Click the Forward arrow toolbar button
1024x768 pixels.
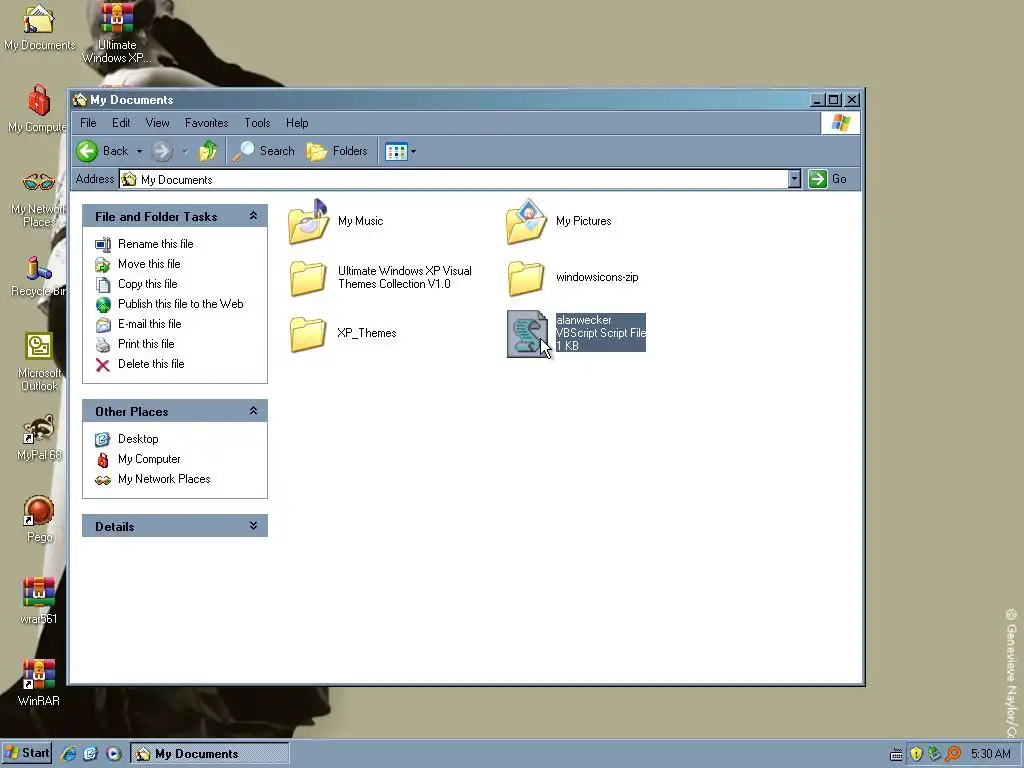[x=162, y=152]
